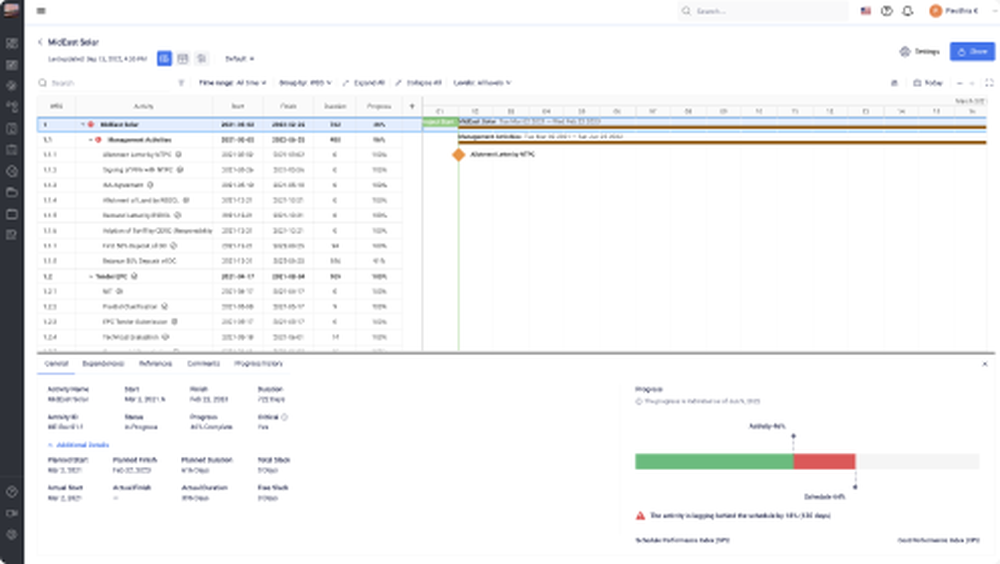
Task: Open the Levels dropdown
Action: point(482,83)
